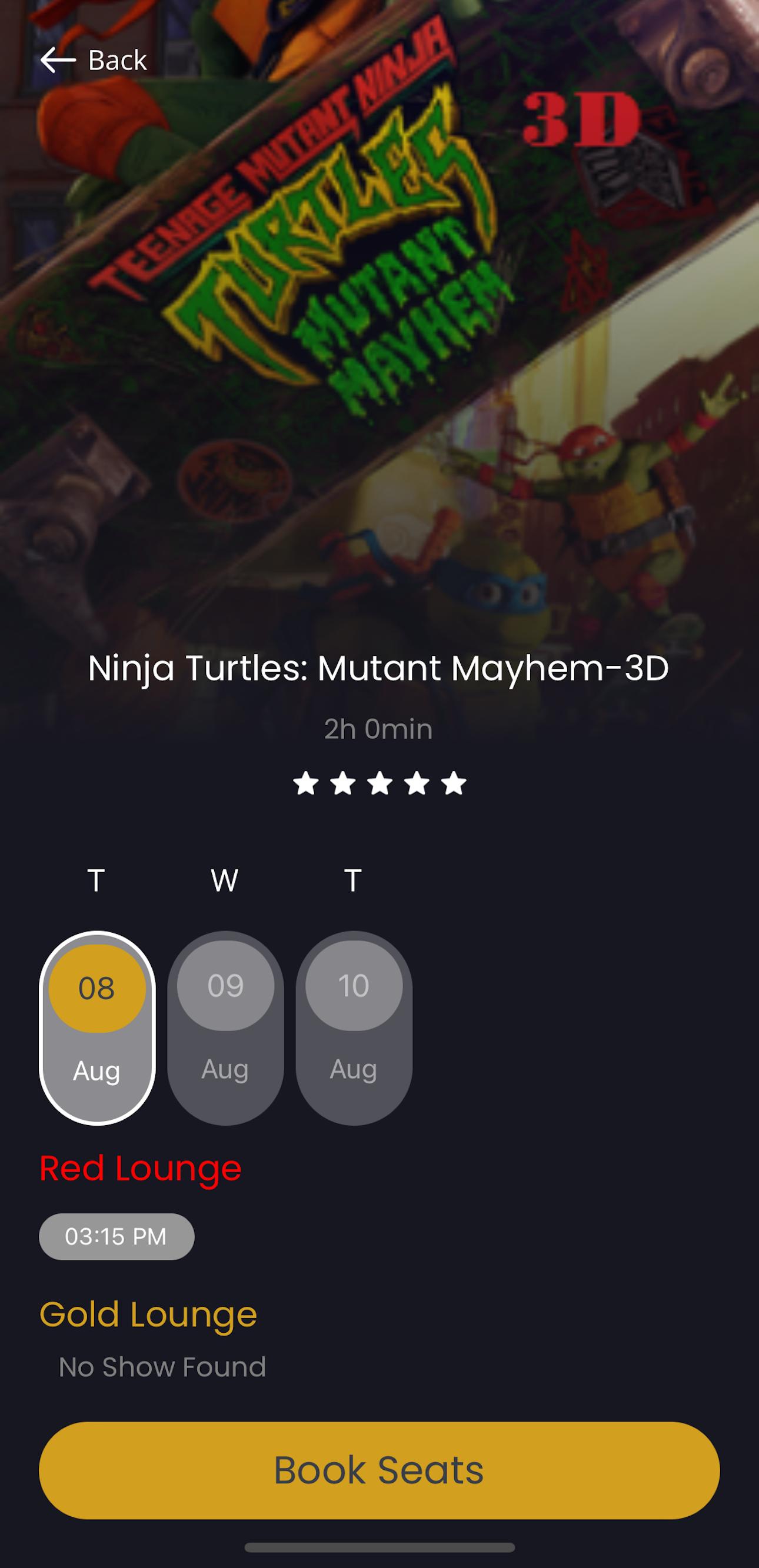Tap the home indicator bar
759x1568 pixels.
[x=379, y=1547]
